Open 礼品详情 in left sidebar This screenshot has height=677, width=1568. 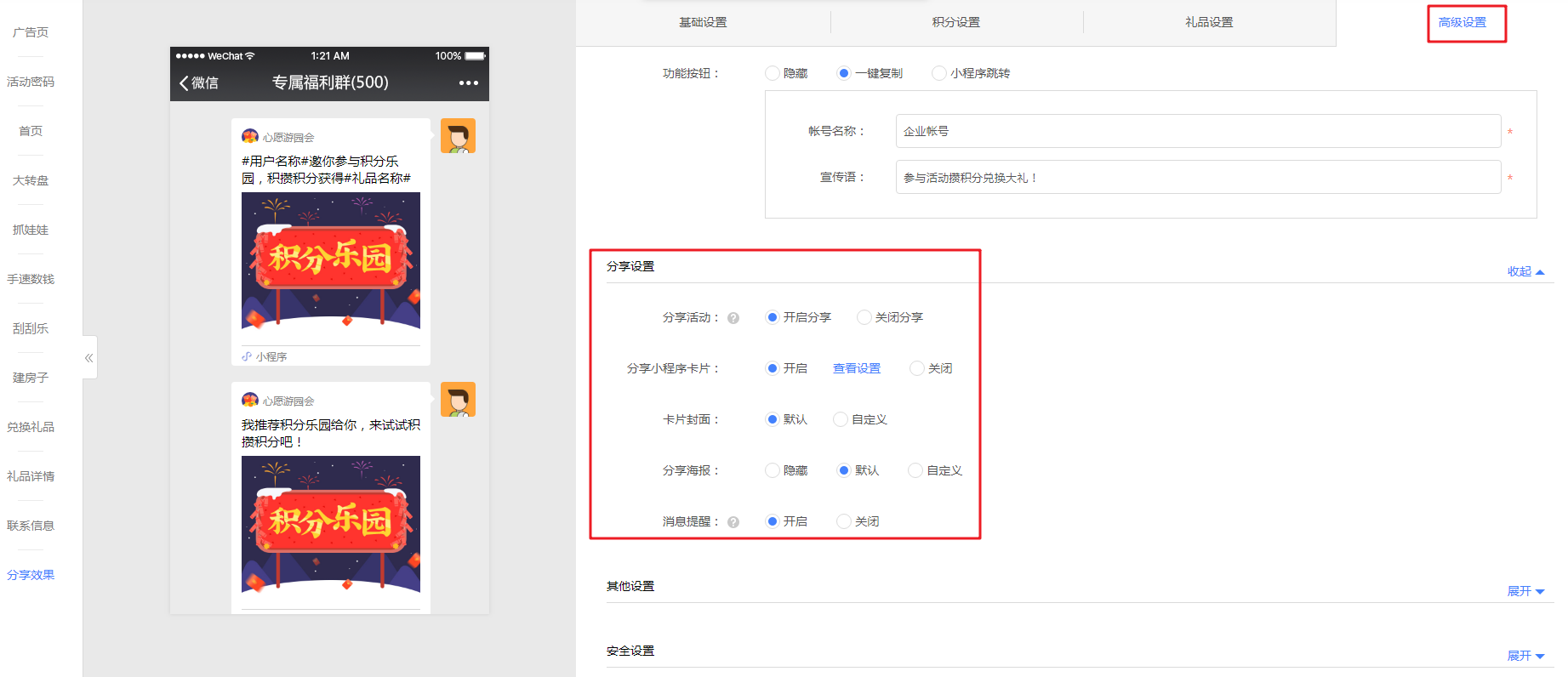point(31,476)
